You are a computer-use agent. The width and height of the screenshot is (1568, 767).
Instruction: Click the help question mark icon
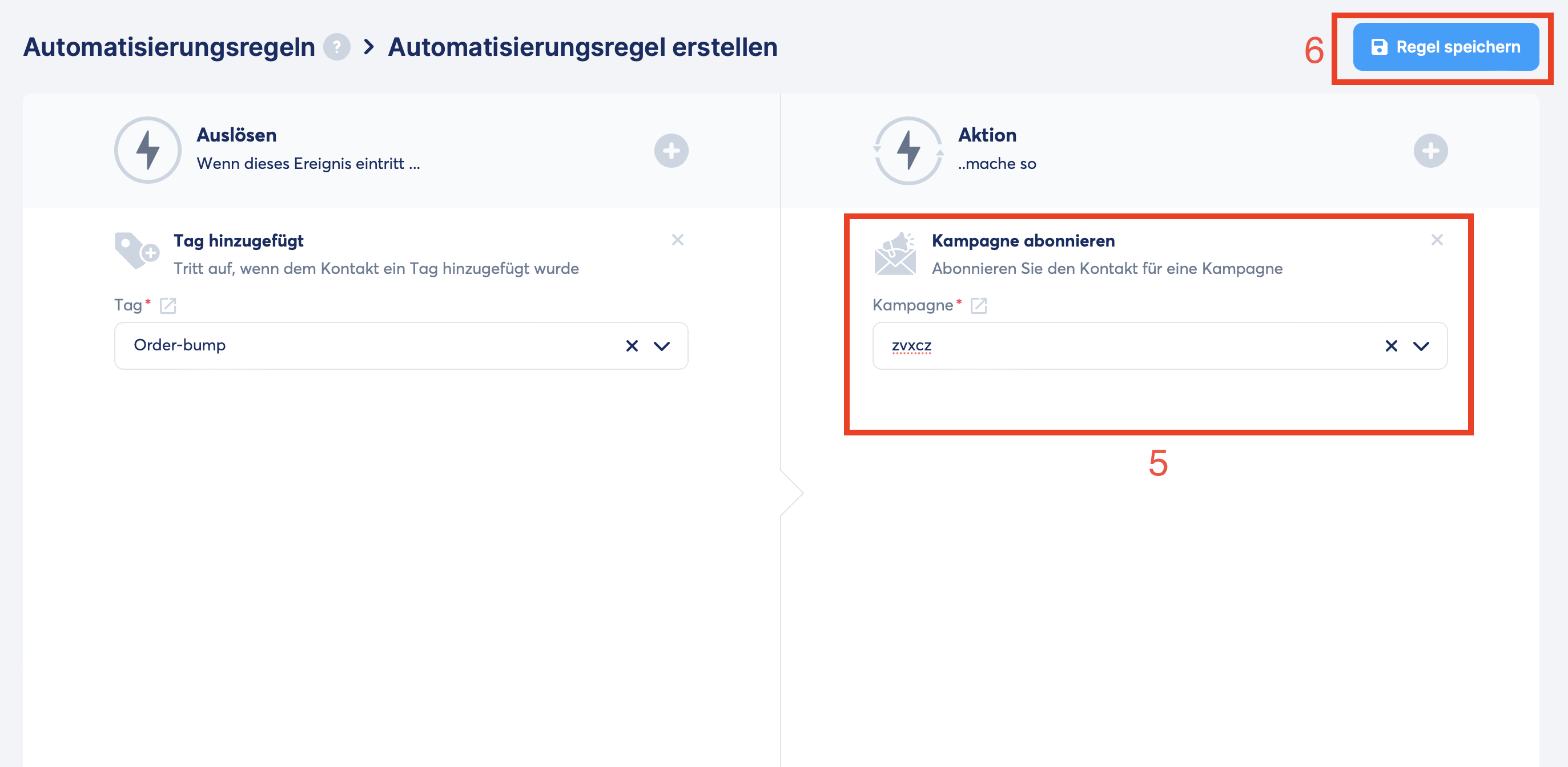[336, 47]
